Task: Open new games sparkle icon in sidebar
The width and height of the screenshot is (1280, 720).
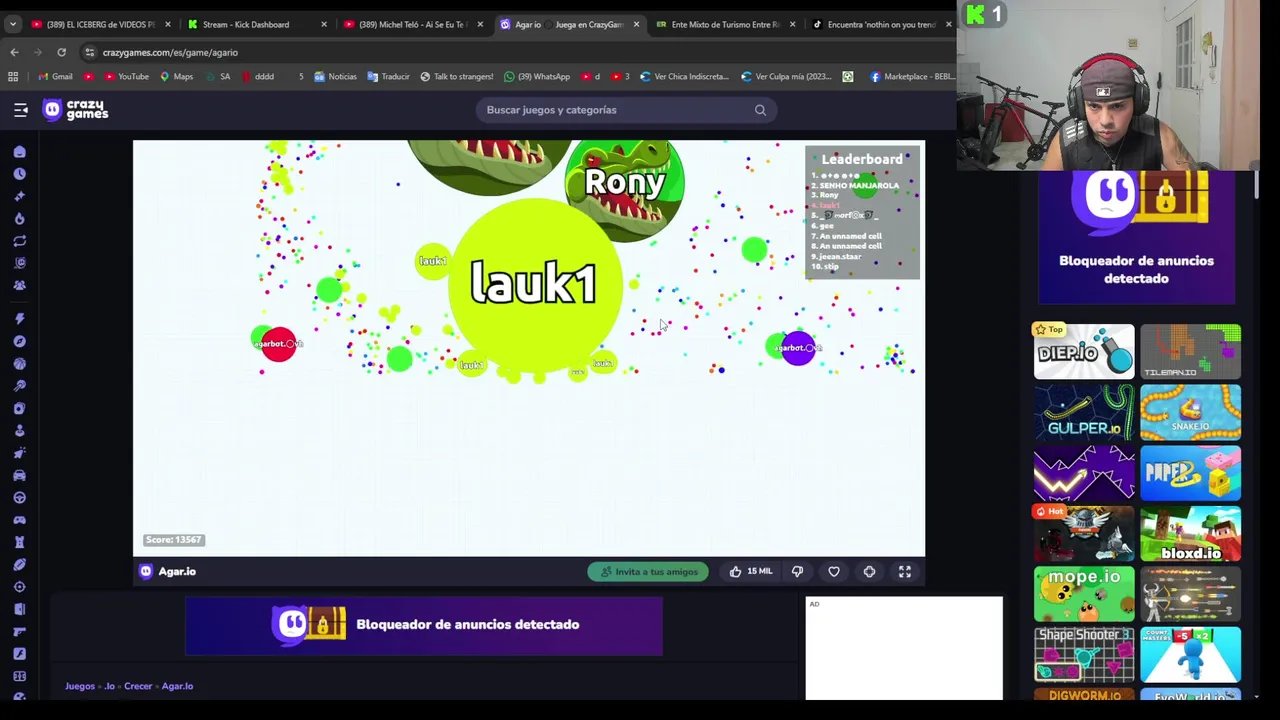Action: [19, 196]
